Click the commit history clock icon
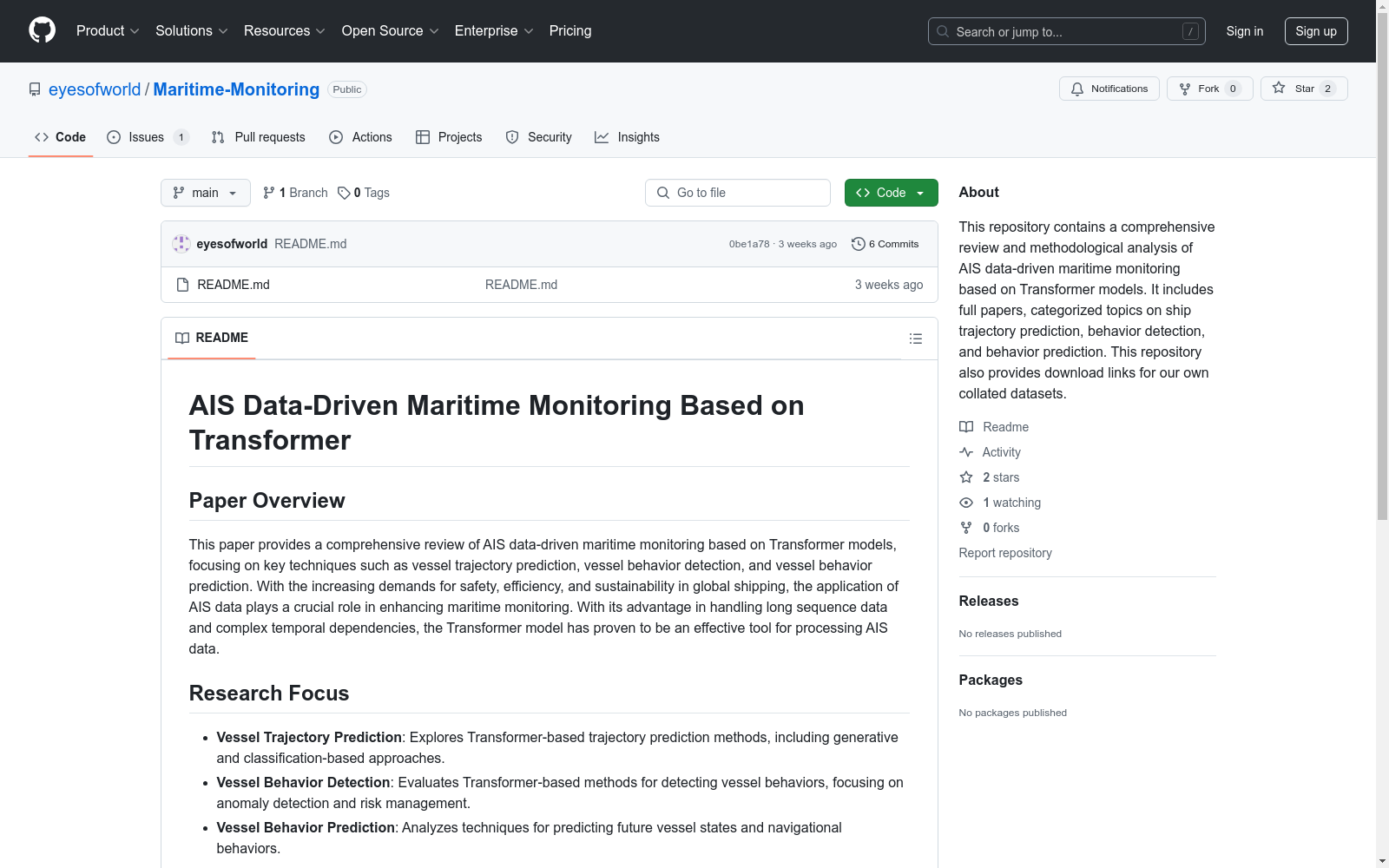1389x868 pixels. [859, 244]
